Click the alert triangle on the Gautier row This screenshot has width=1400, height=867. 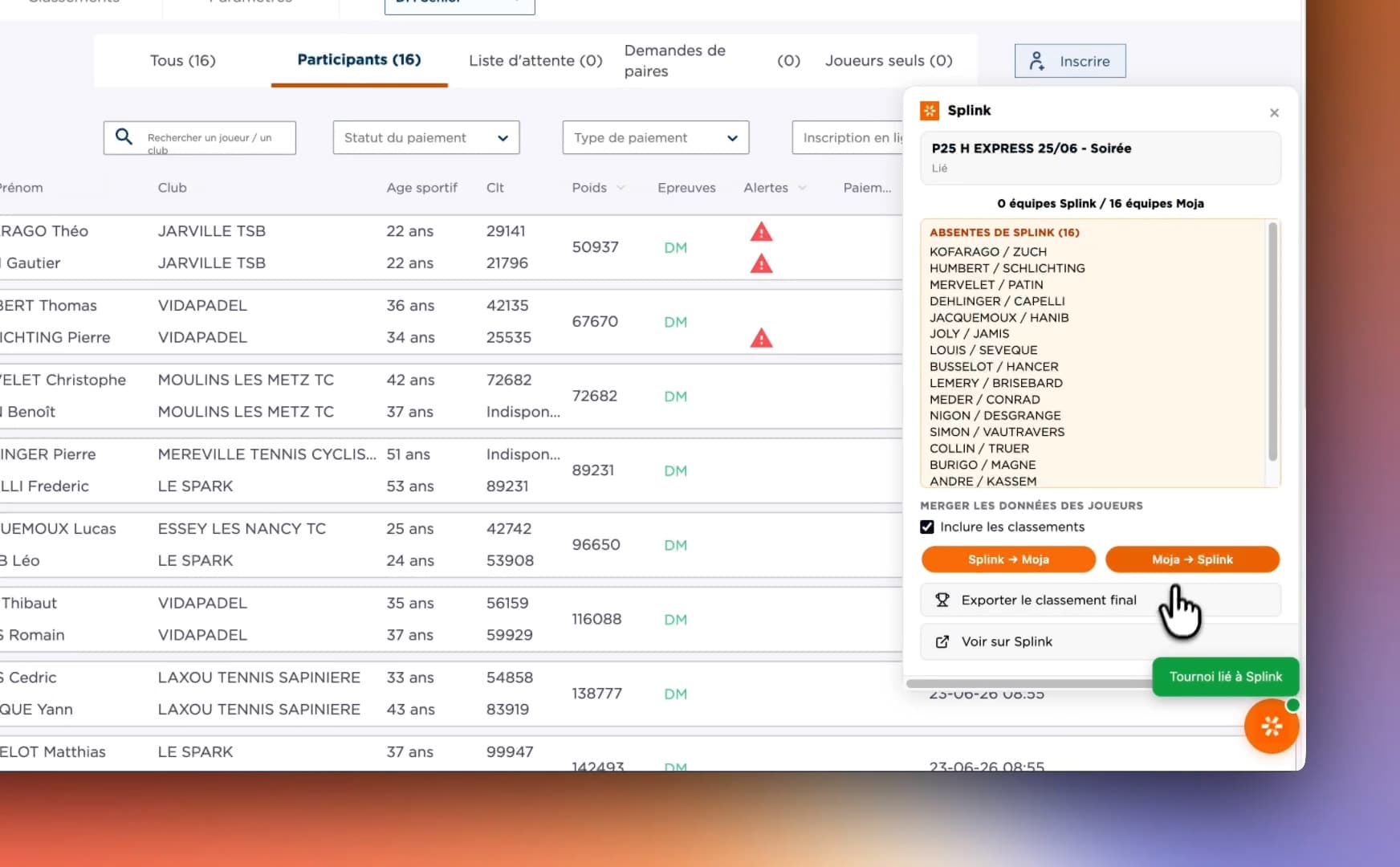(x=761, y=263)
